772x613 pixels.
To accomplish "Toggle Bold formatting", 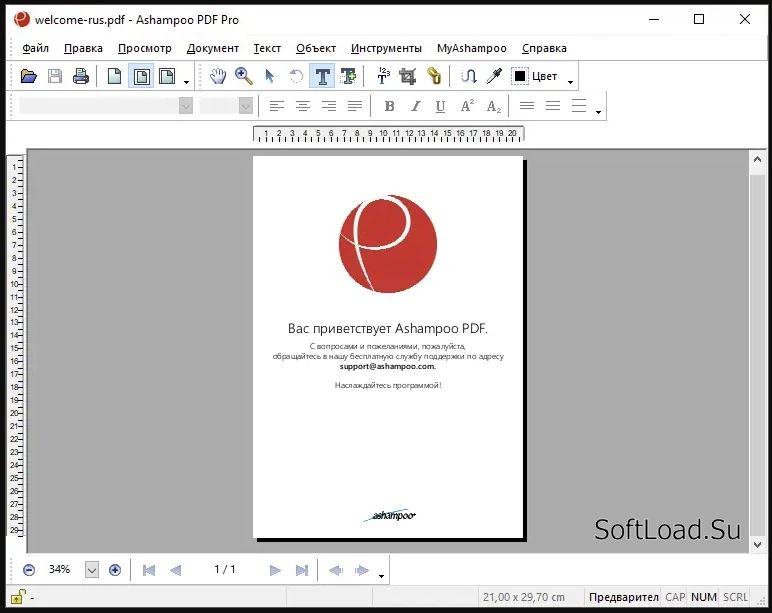I will click(x=389, y=106).
